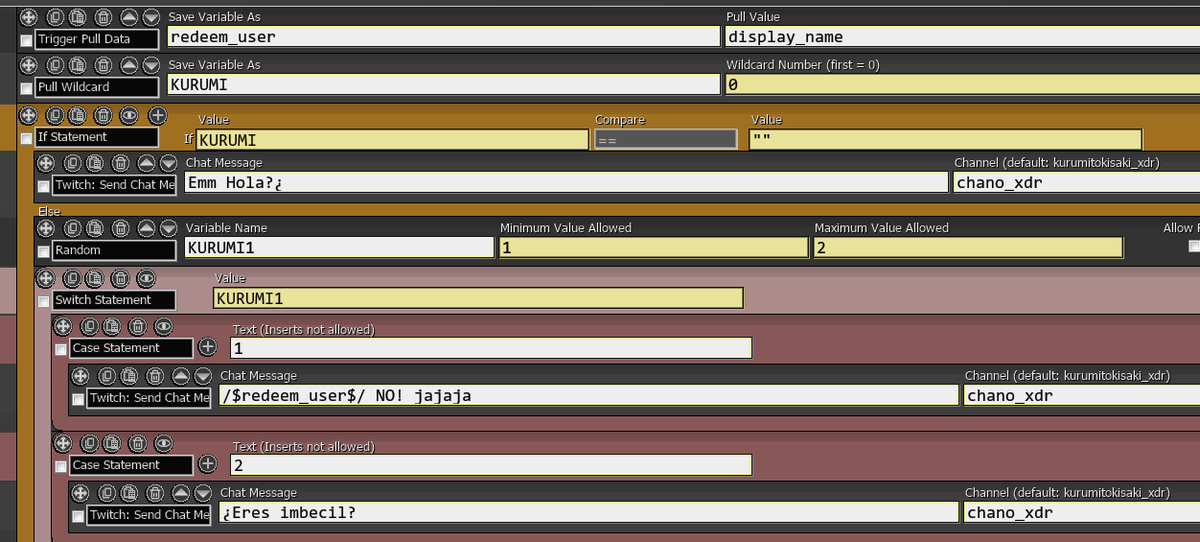
Task: Tick the Random command checkbox
Action: (43, 251)
